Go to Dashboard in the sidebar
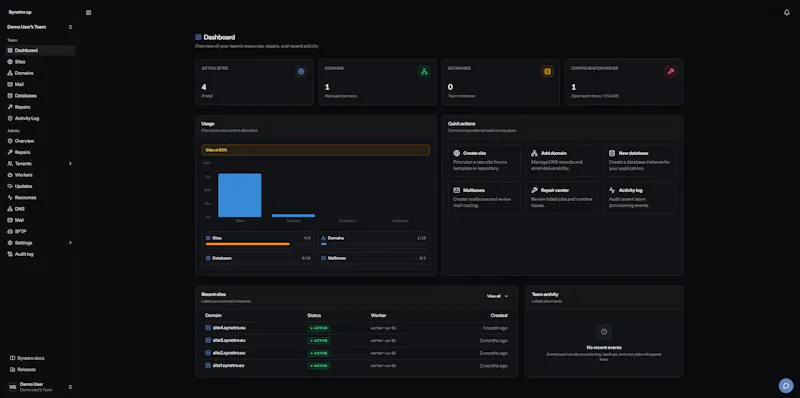This screenshot has width=800, height=398. 40,51
